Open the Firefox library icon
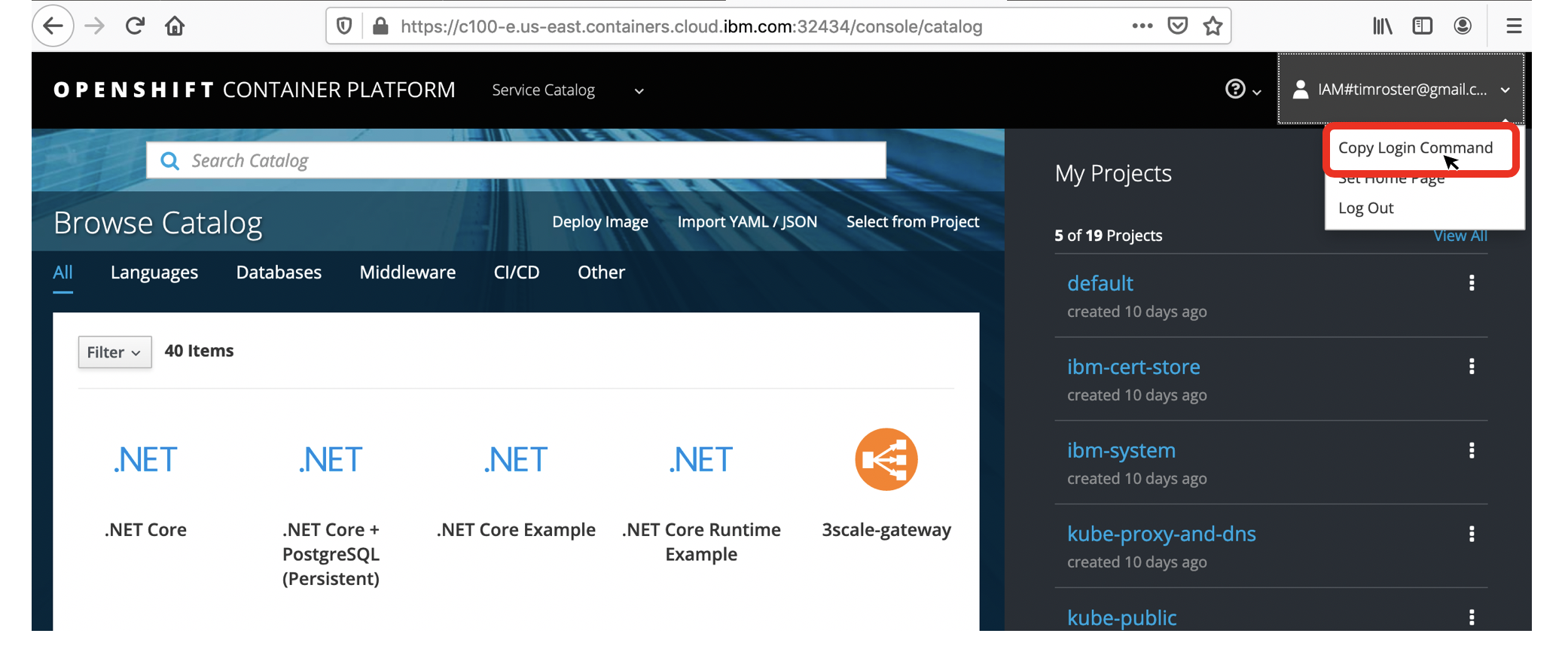The image size is (1568, 670). pyautogui.click(x=1382, y=26)
